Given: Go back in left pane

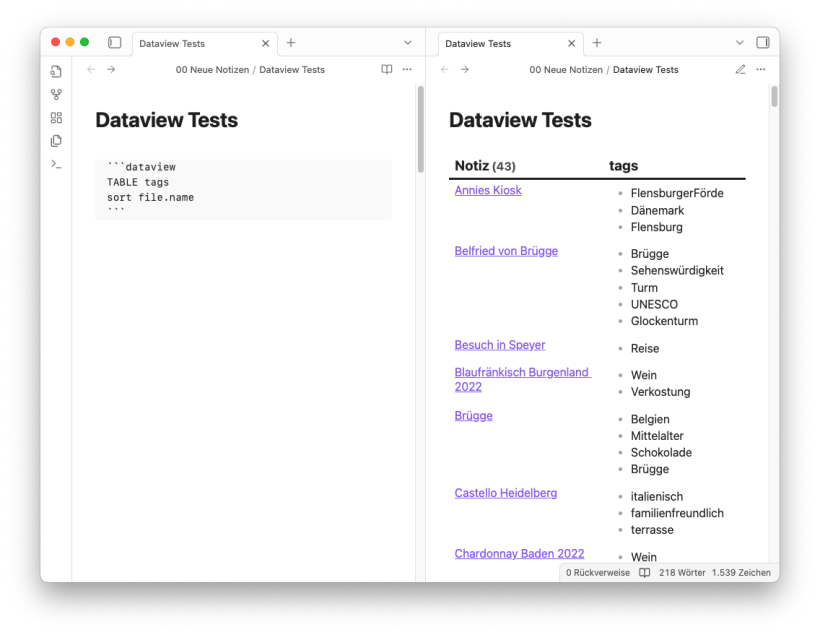Looking at the screenshot, I should tap(91, 70).
